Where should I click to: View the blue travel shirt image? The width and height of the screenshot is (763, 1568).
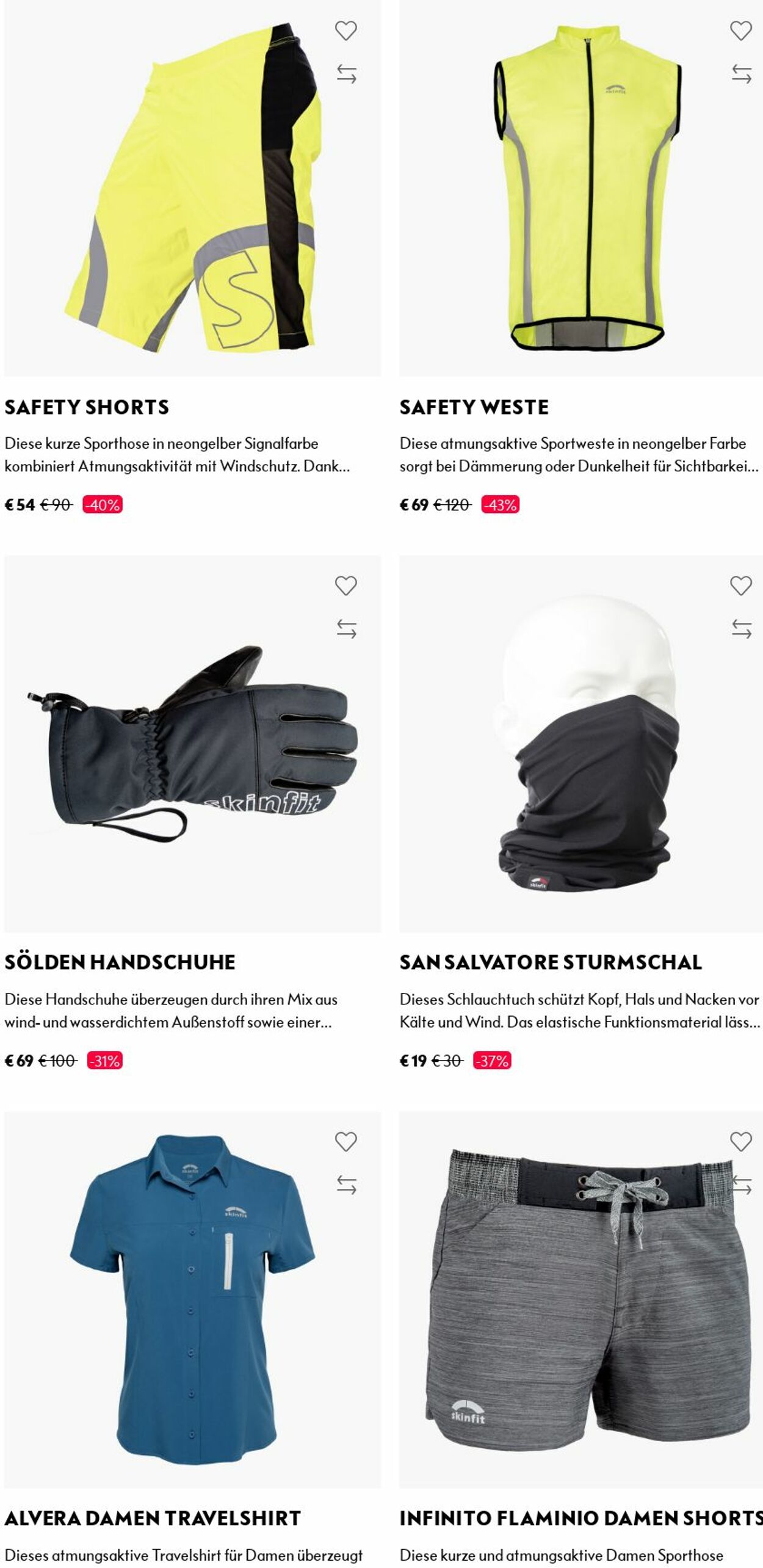(192, 1299)
